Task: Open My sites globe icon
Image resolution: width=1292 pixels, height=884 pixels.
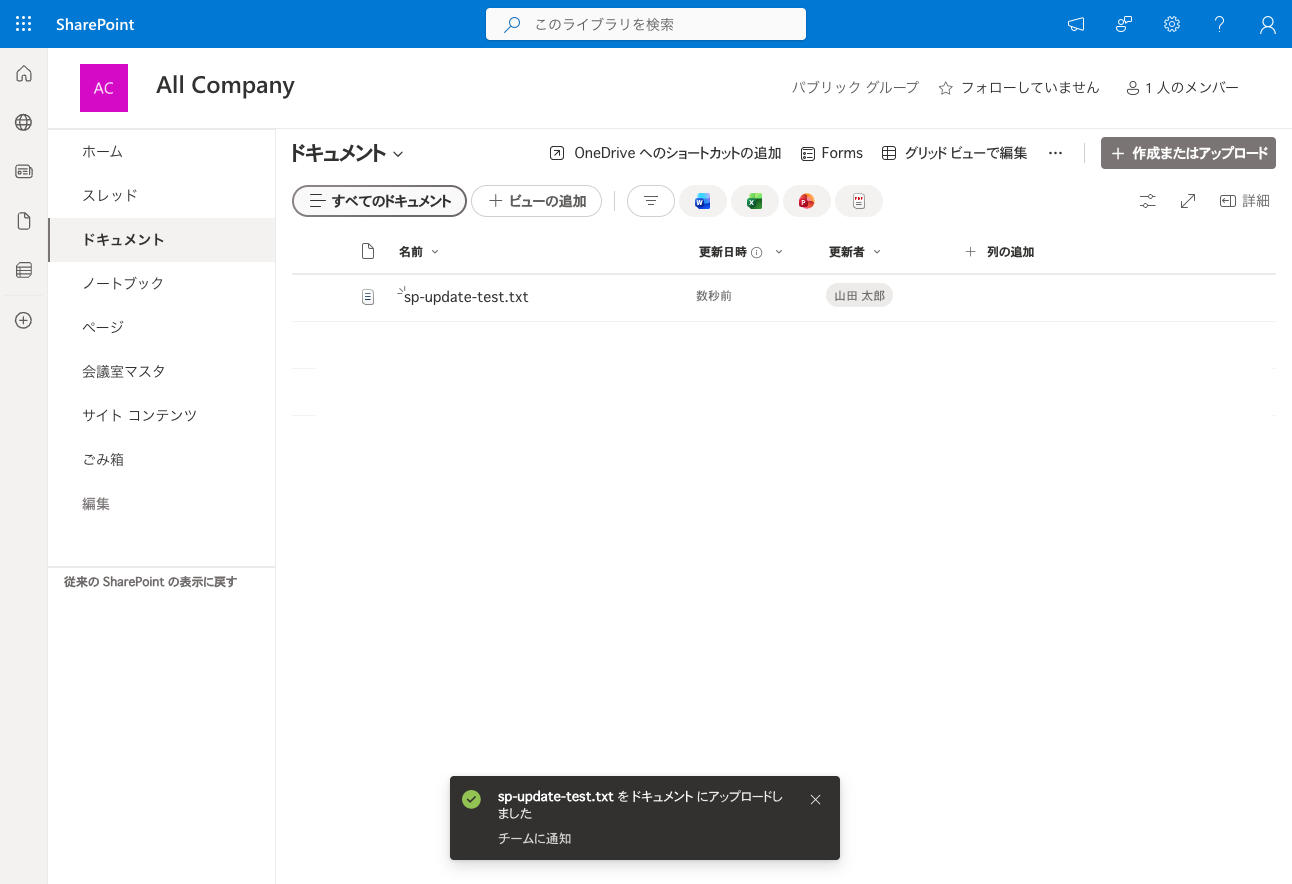Action: (24, 122)
